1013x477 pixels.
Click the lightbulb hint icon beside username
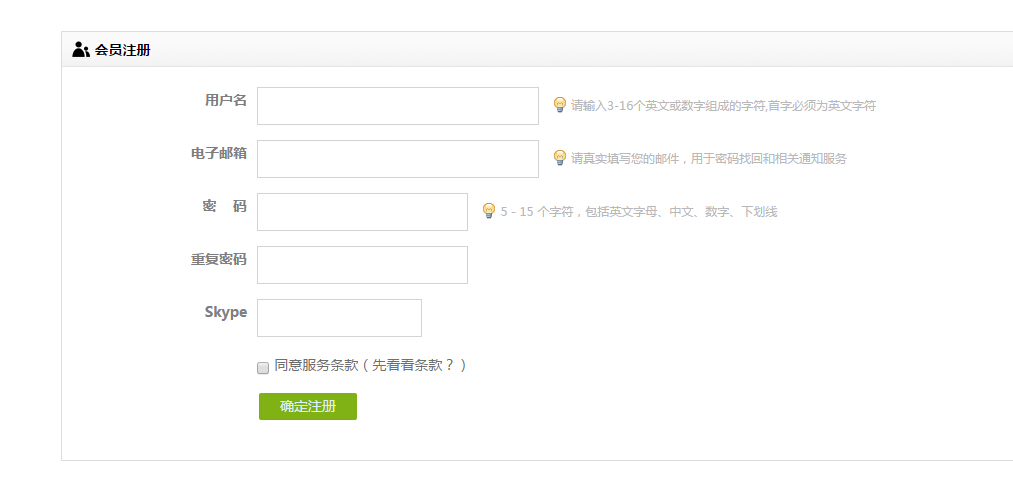tap(560, 105)
